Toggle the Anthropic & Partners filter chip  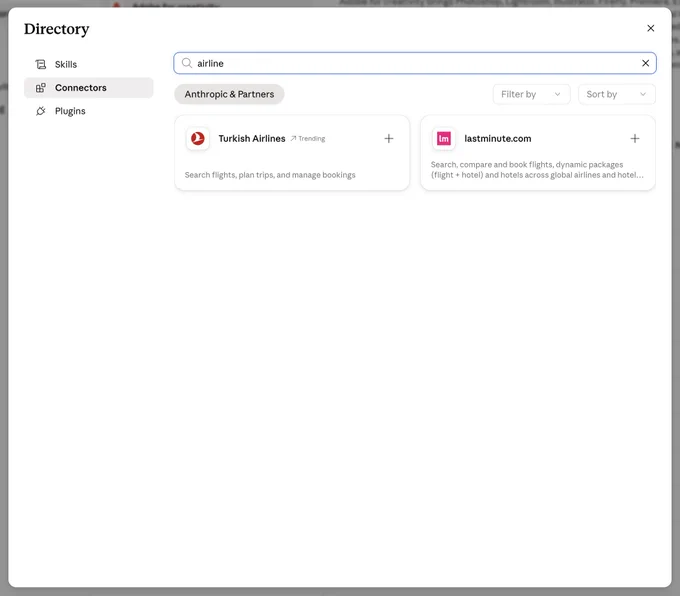click(x=229, y=94)
